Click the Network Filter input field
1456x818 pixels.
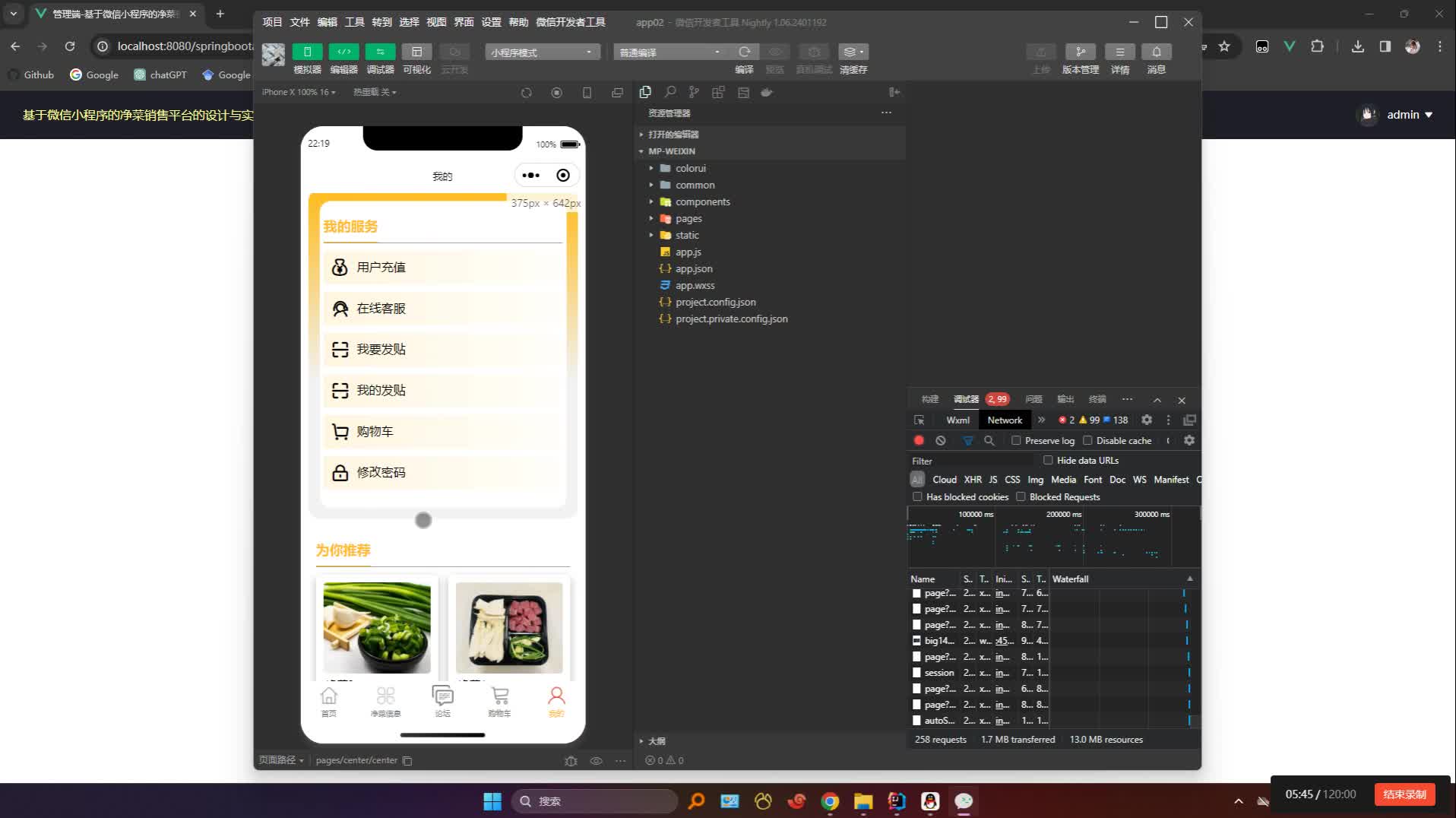tap(971, 461)
